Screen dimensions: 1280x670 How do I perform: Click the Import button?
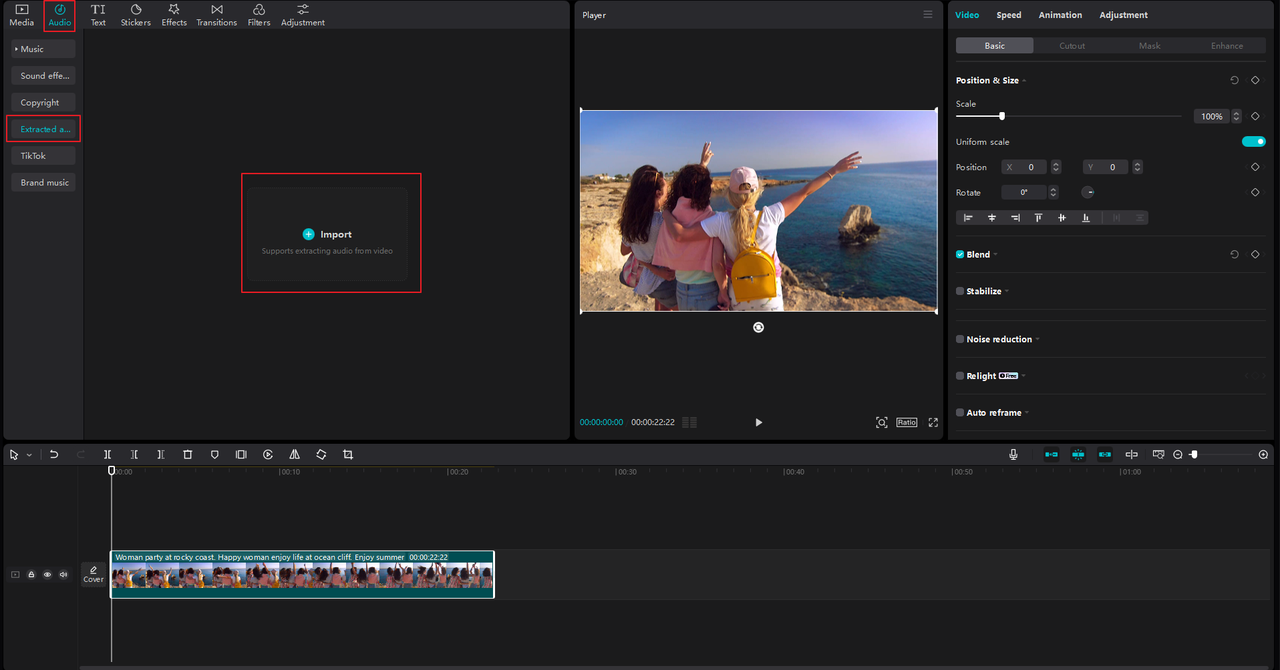(x=328, y=234)
